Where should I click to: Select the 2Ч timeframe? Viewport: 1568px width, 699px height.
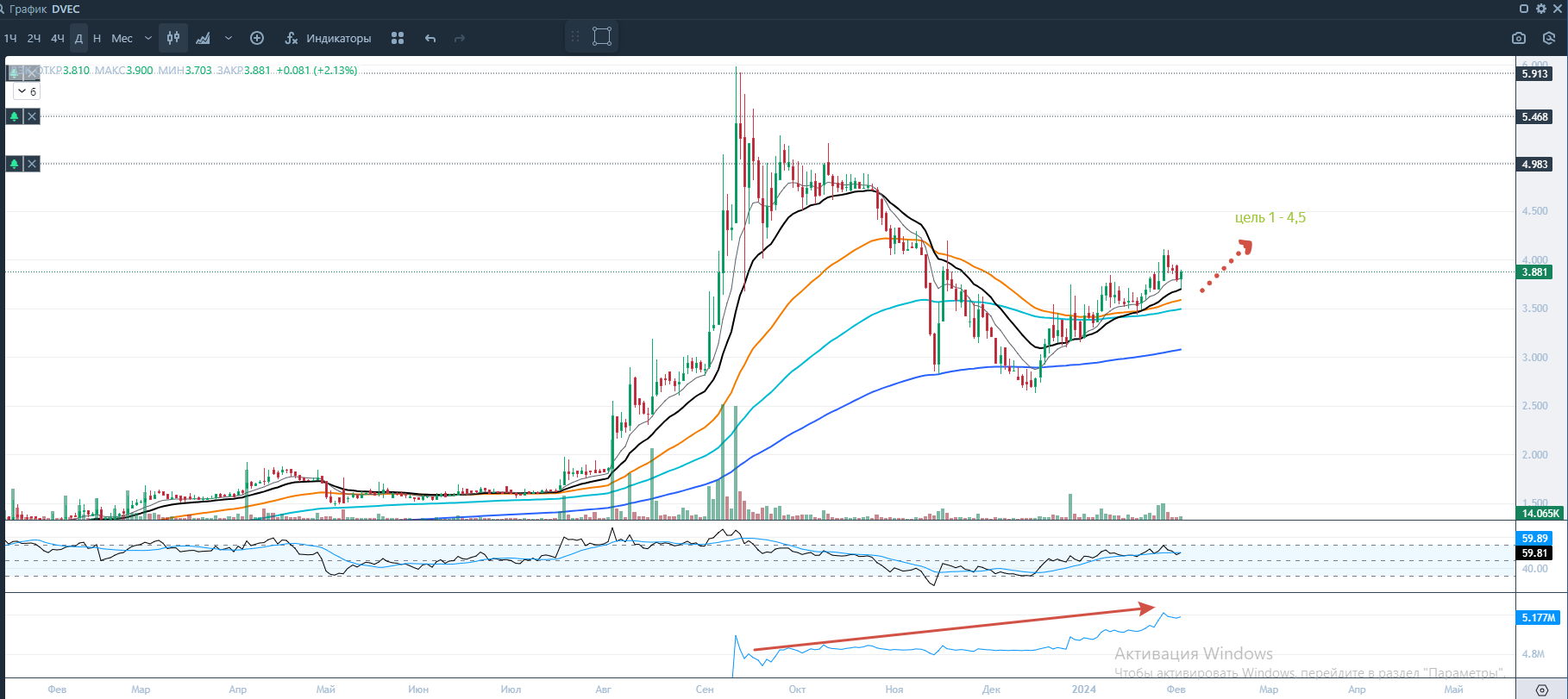pos(34,38)
